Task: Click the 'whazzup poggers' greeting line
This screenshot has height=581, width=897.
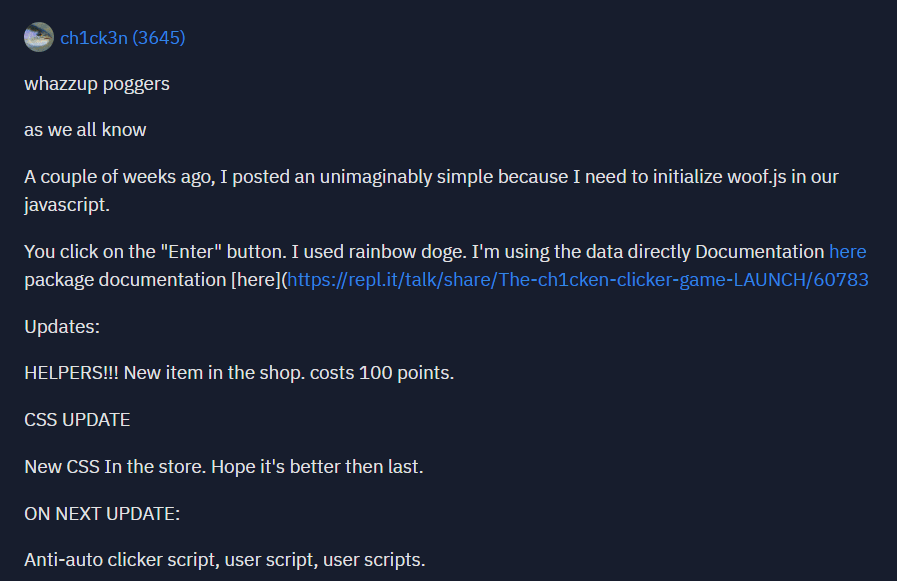Action: click(x=97, y=84)
